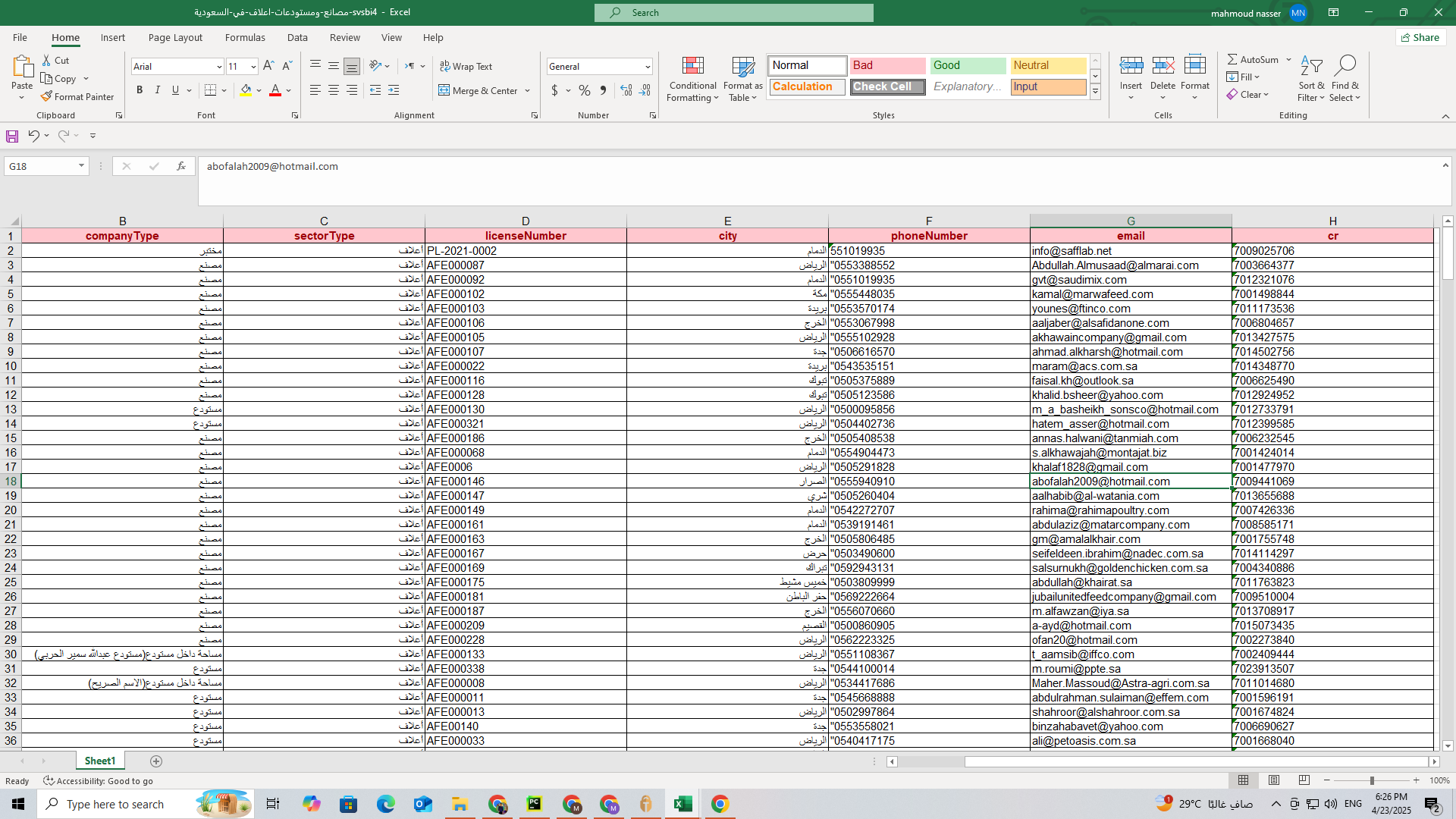Apply the red Font Color swatch
The image size is (1456, 819).
coord(275,90)
